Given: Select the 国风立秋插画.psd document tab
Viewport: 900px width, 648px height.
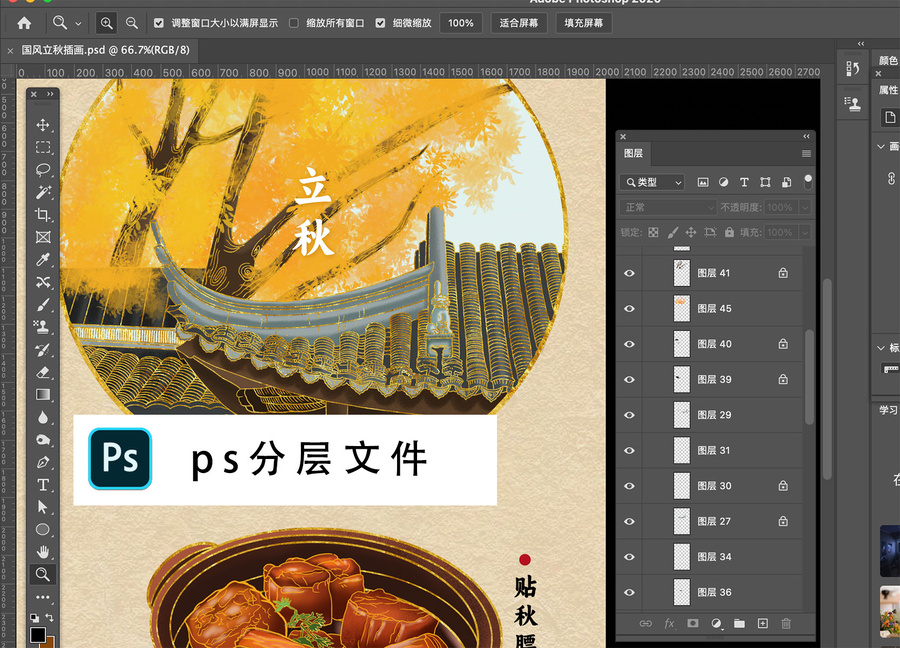Looking at the screenshot, I should tap(106, 50).
